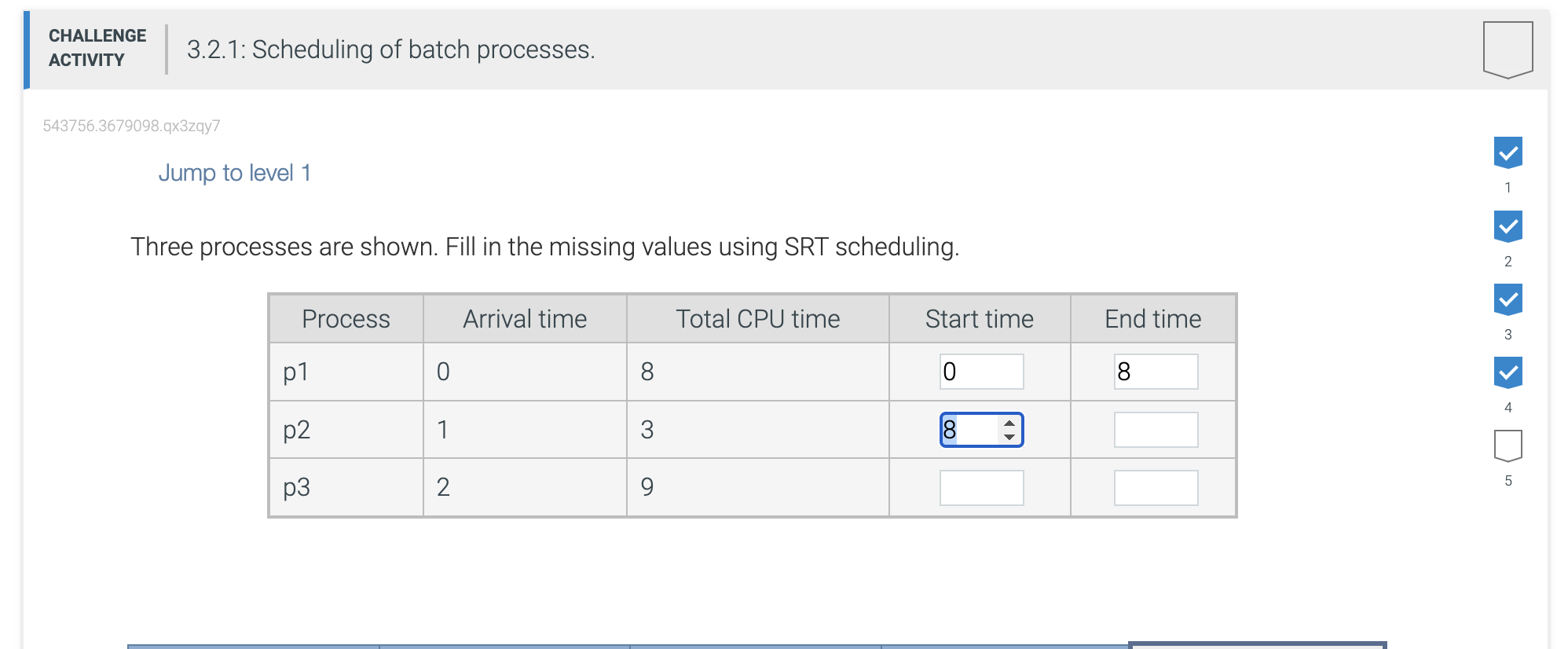Viewport: 1568px width, 649px height.
Task: Click the empty p2 end time field
Action: tap(1156, 430)
